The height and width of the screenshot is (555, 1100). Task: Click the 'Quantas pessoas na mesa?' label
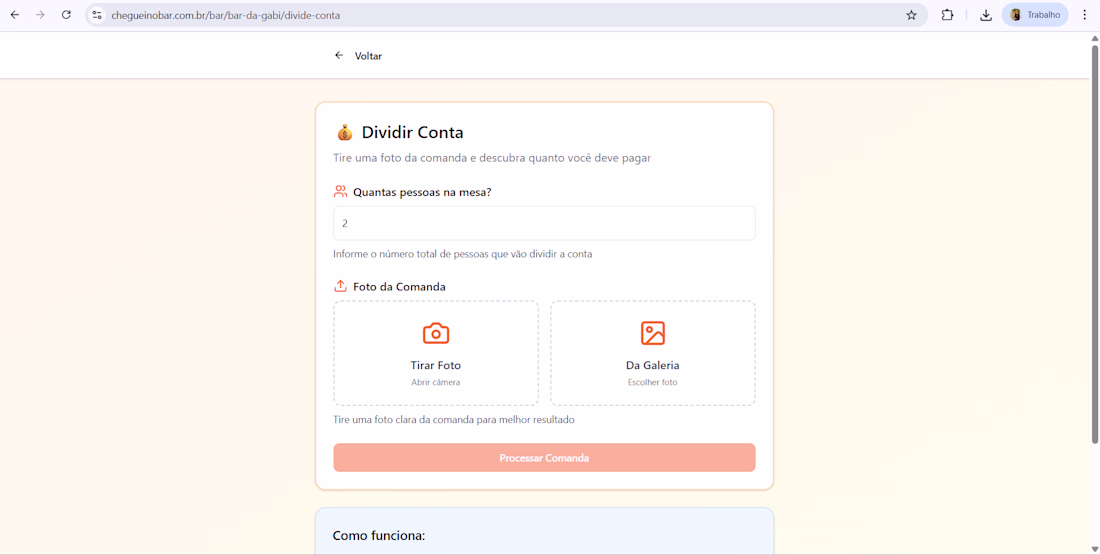tap(422, 192)
